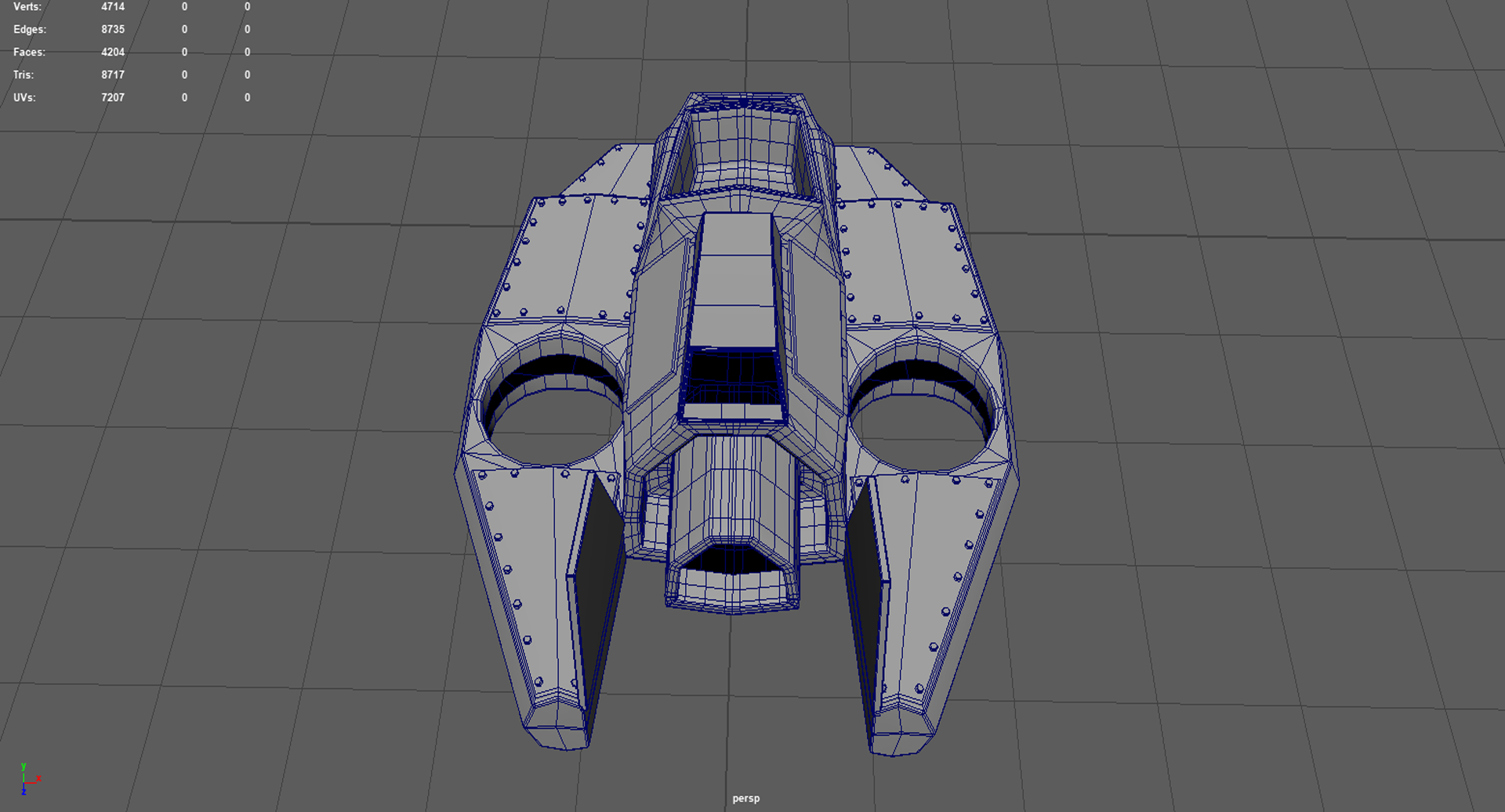
Task: Click the Faces label in the HUD
Action: (29, 52)
